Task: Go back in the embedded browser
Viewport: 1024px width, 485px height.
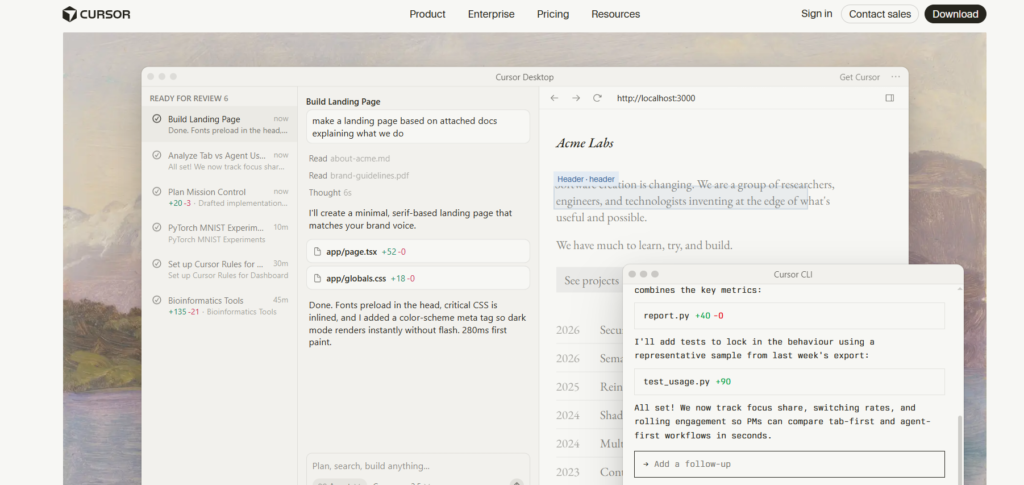Action: (554, 98)
